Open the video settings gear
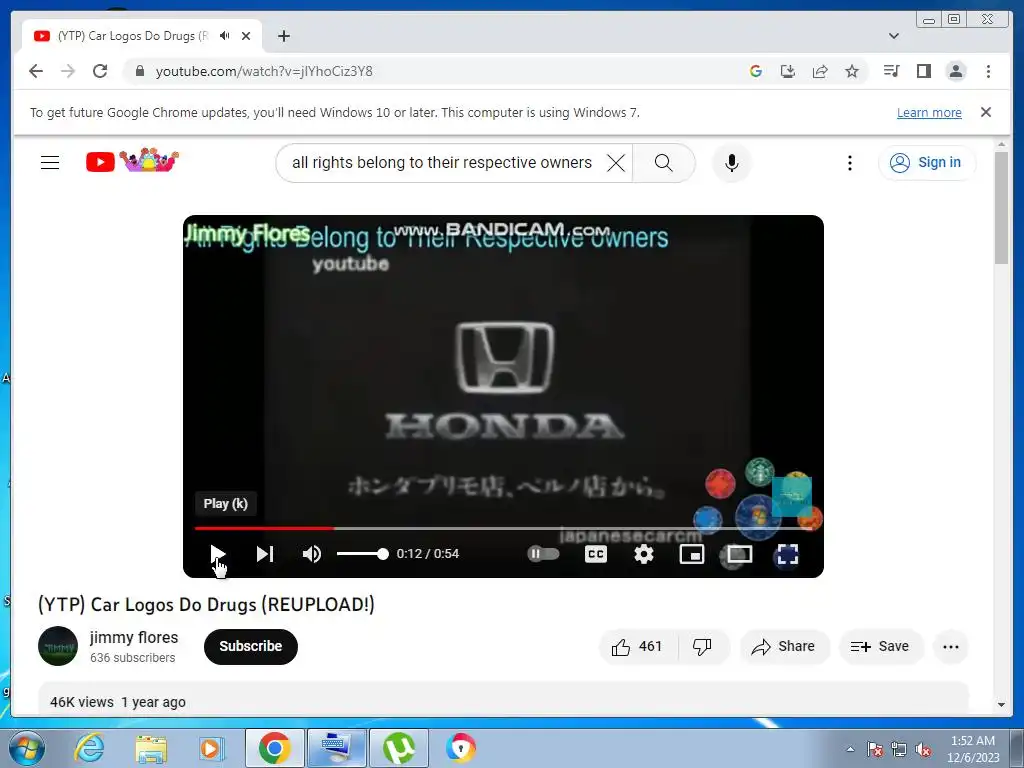Image resolution: width=1024 pixels, height=768 pixels. (x=644, y=554)
